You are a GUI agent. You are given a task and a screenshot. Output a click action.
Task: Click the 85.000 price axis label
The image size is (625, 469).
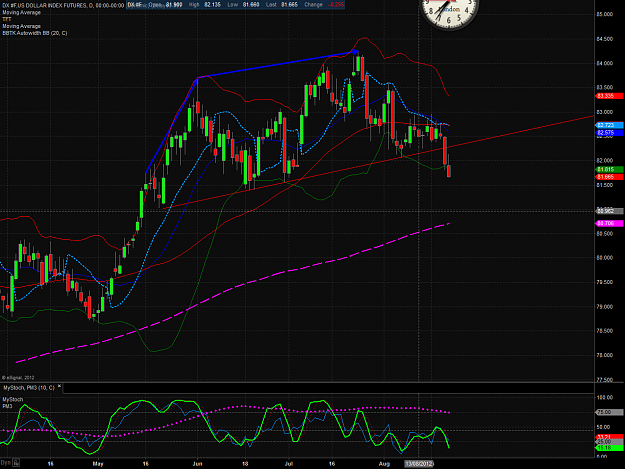click(605, 14)
